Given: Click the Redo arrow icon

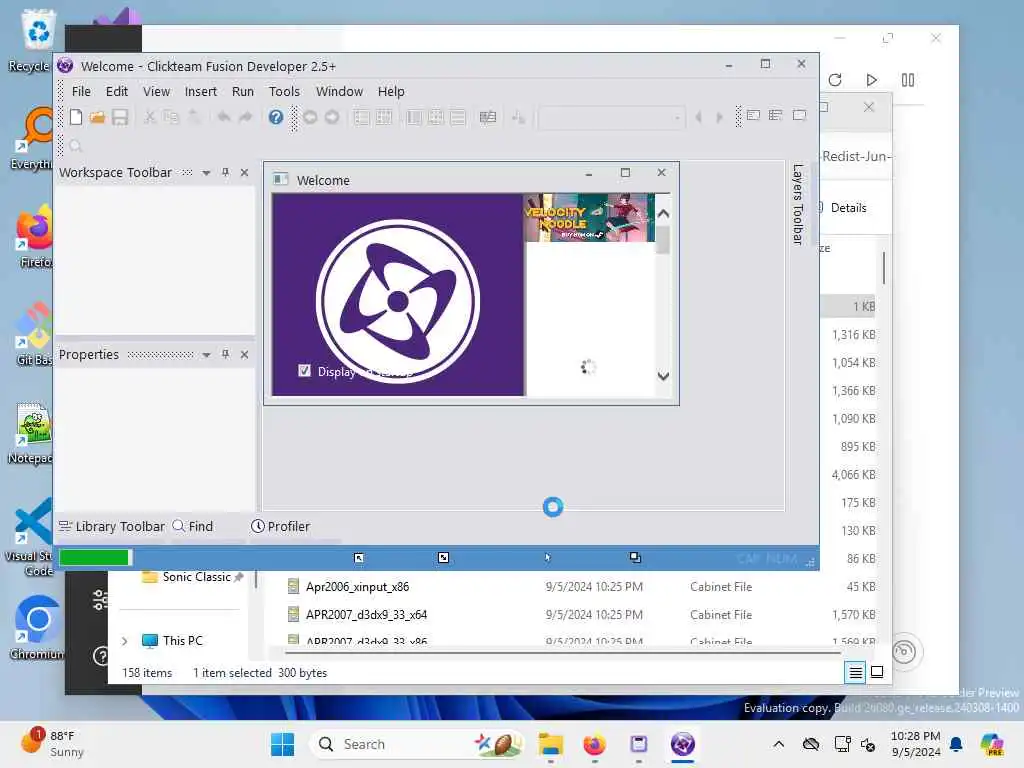Looking at the screenshot, I should coord(245,117).
